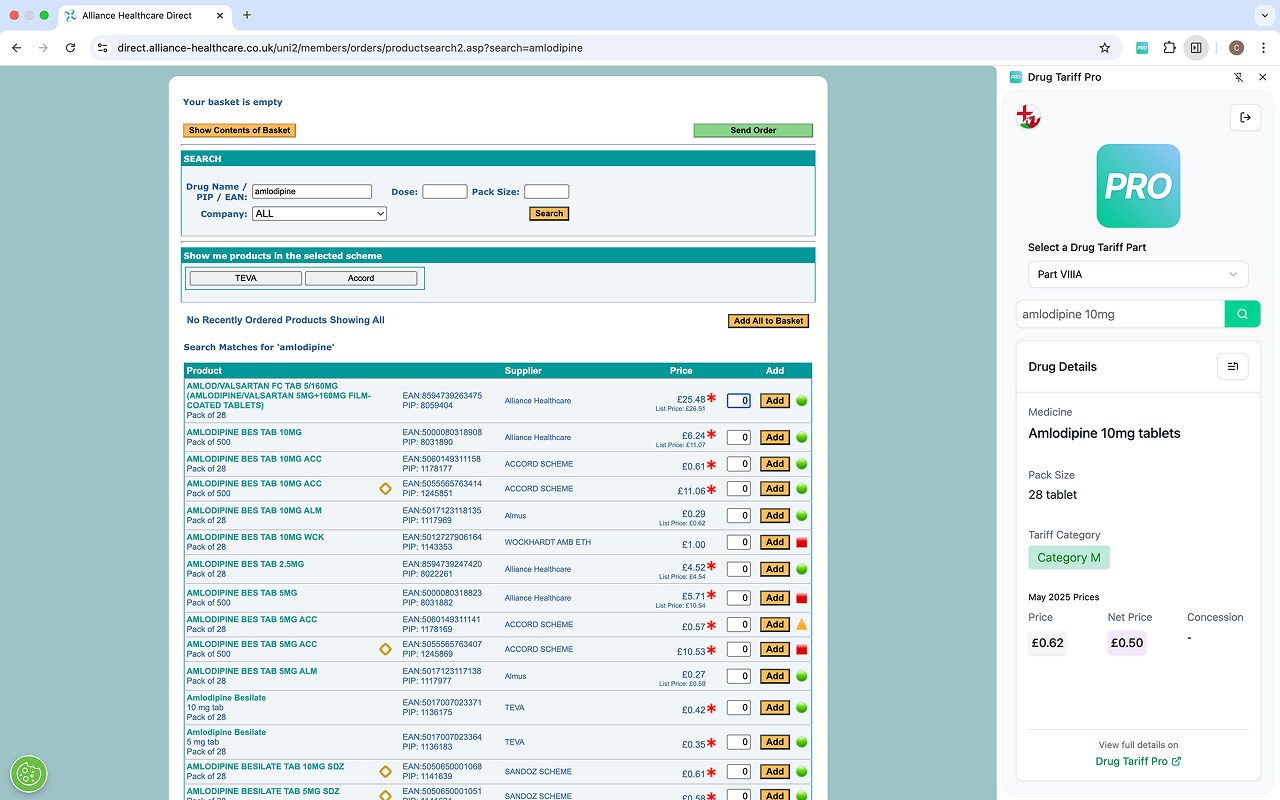
Task: Toggle the browser side panel
Action: point(1195,47)
